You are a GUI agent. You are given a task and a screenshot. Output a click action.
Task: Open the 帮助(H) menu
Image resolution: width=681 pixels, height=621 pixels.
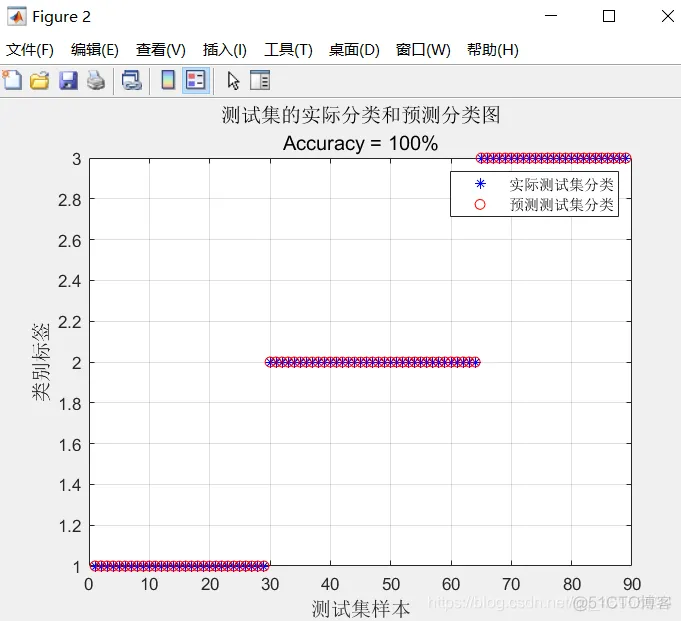point(493,50)
